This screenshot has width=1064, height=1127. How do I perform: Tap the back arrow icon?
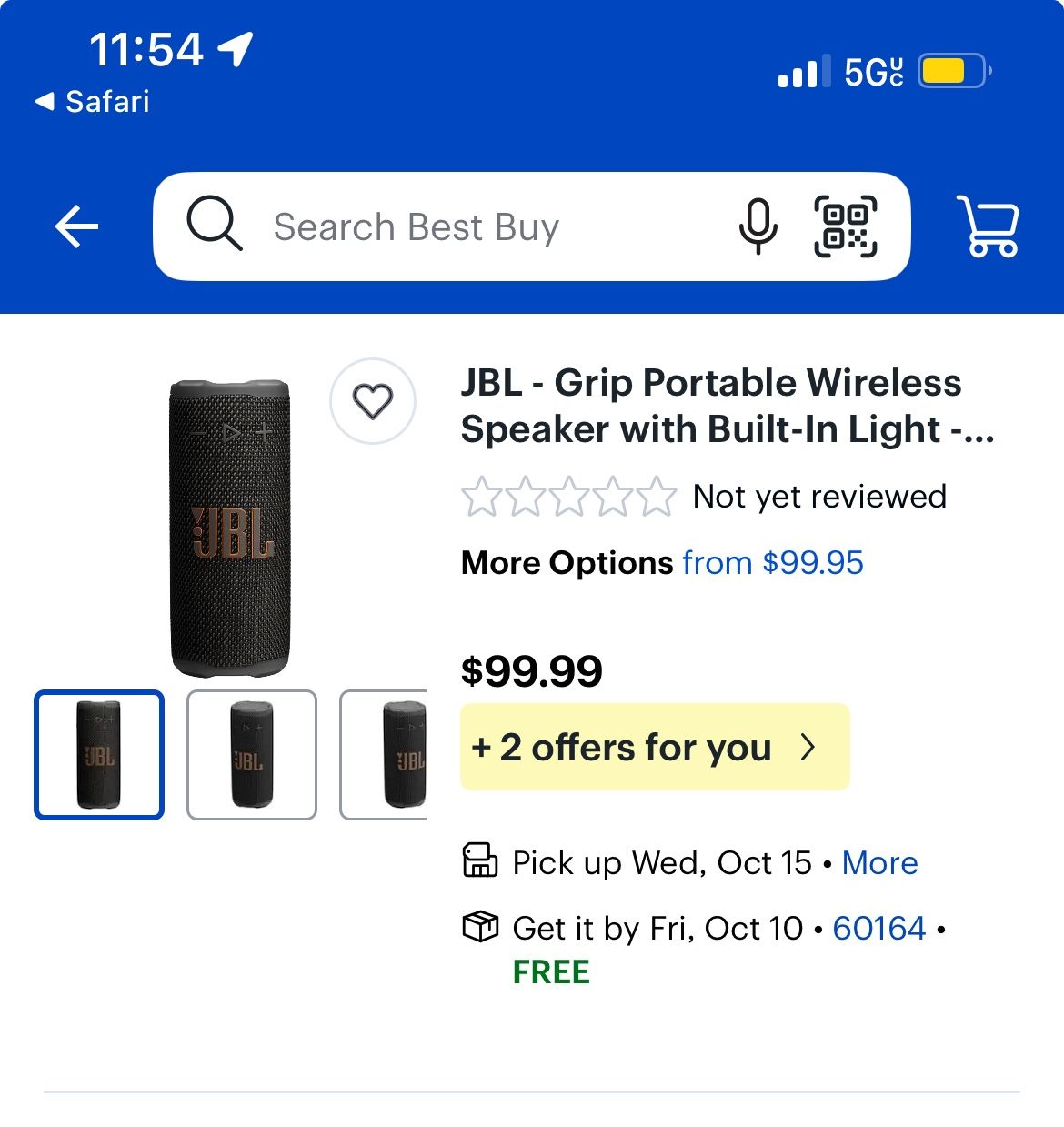click(x=76, y=226)
